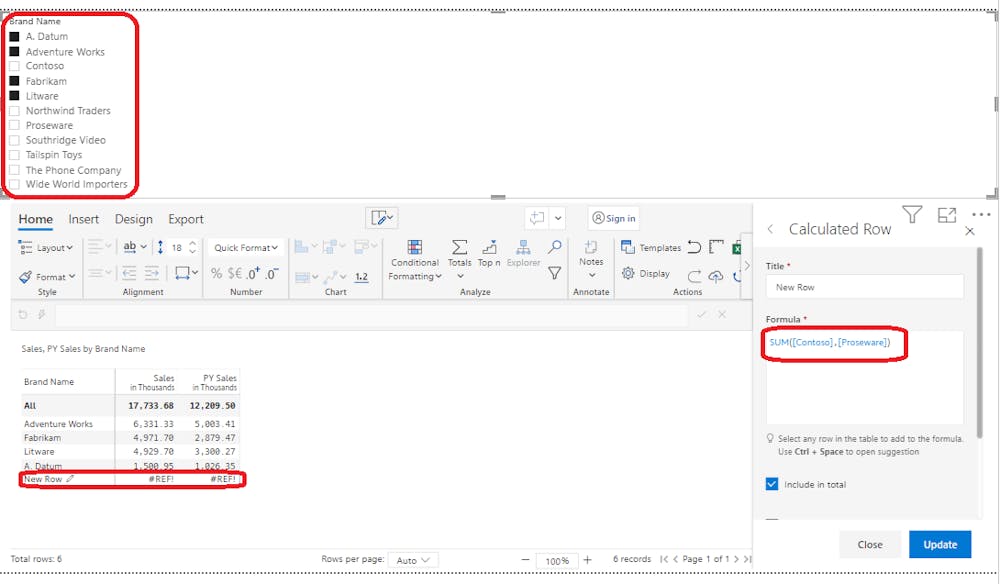Screen dimensions: 1000x584
Task: Open Conditional Formatting menu
Action: (415, 261)
